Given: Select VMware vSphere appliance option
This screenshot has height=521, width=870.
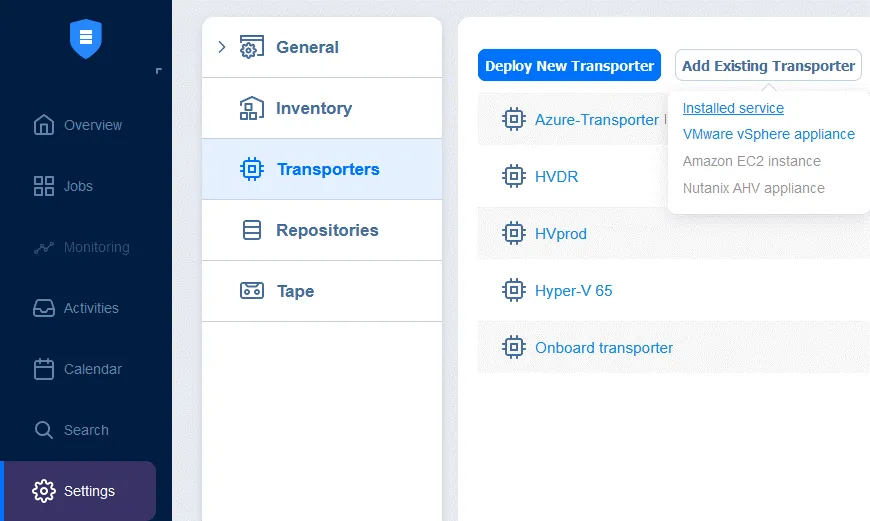Looking at the screenshot, I should (768, 134).
